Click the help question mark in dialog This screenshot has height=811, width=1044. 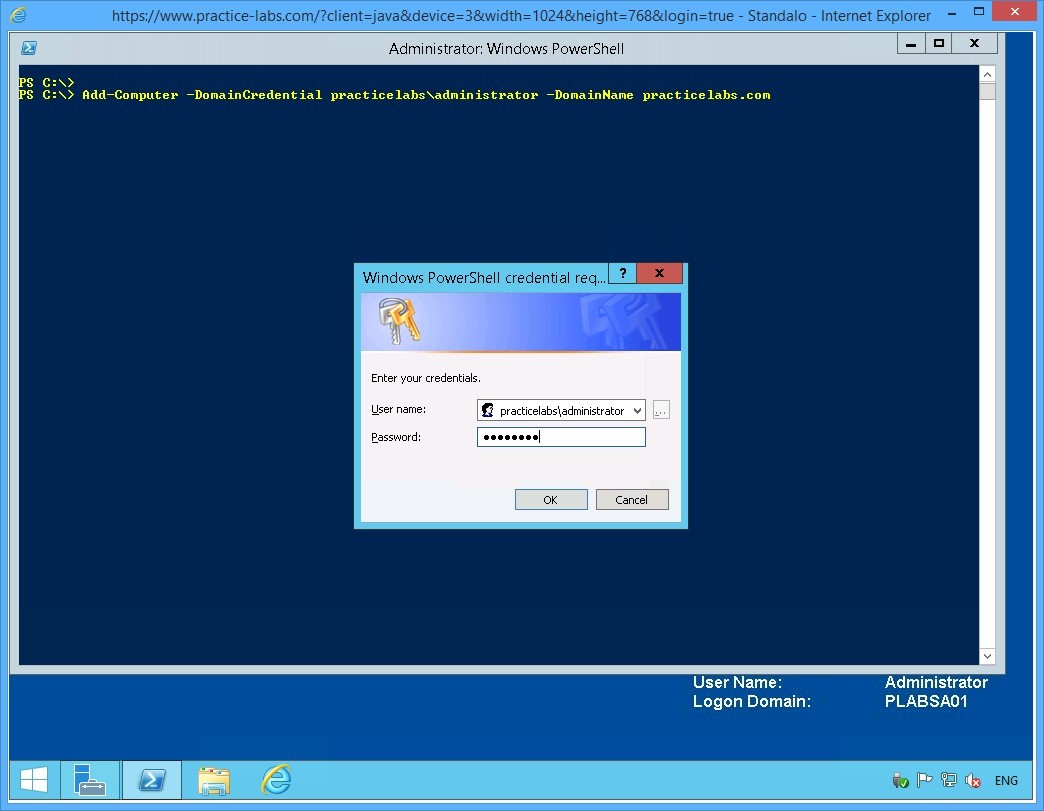622,274
